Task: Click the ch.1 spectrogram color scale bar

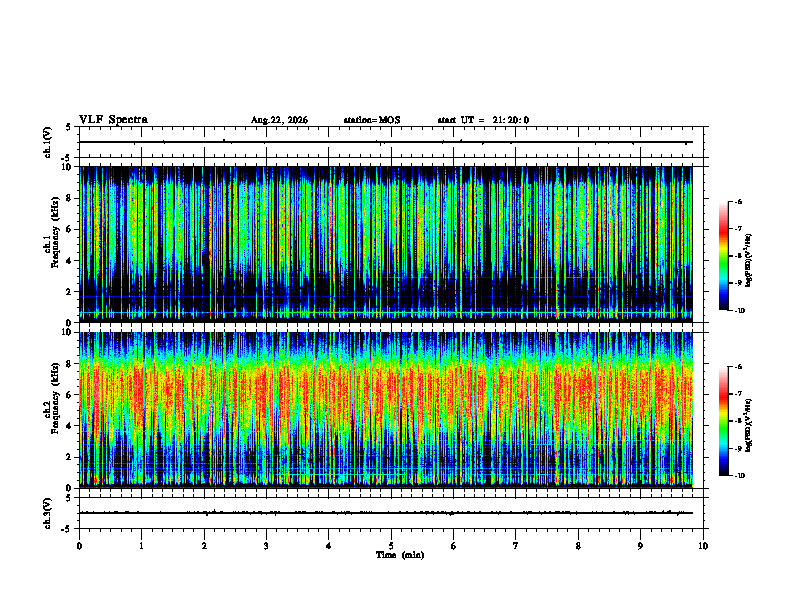Action: [723, 256]
